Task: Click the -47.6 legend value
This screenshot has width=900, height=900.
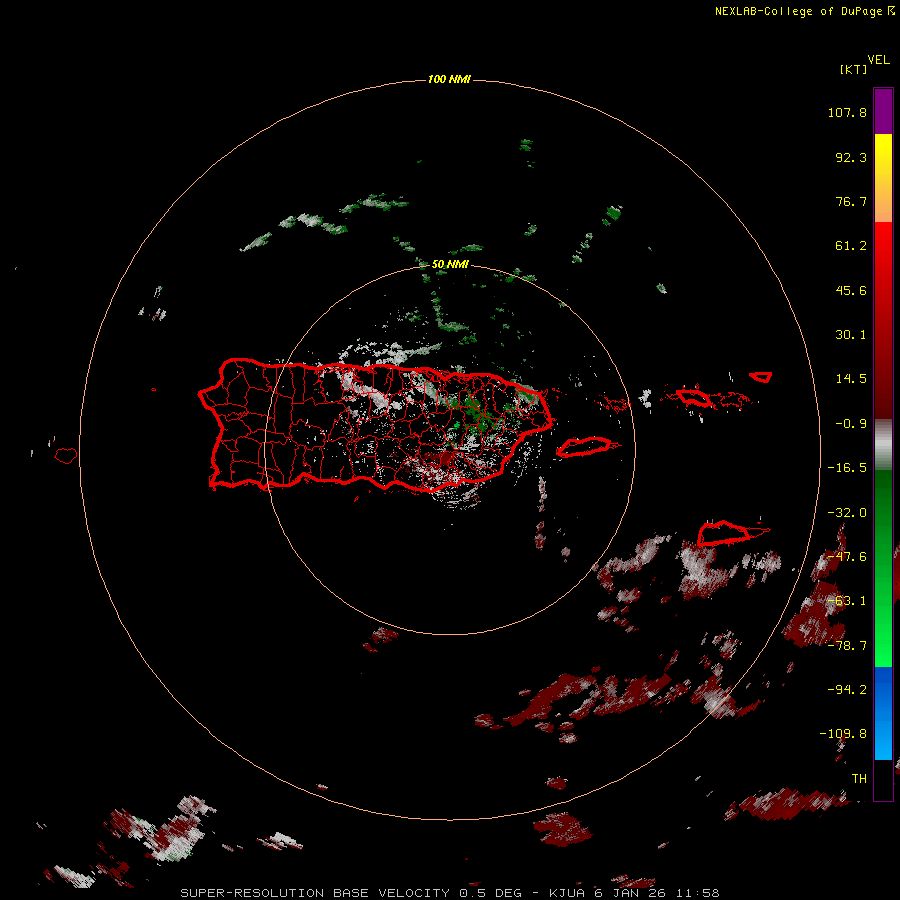Action: (847, 557)
